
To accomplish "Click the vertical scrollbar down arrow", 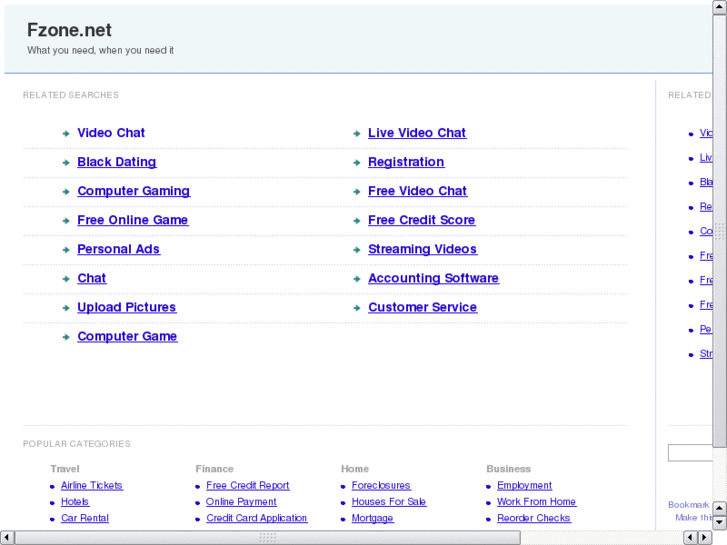I will pyautogui.click(x=719, y=520).
